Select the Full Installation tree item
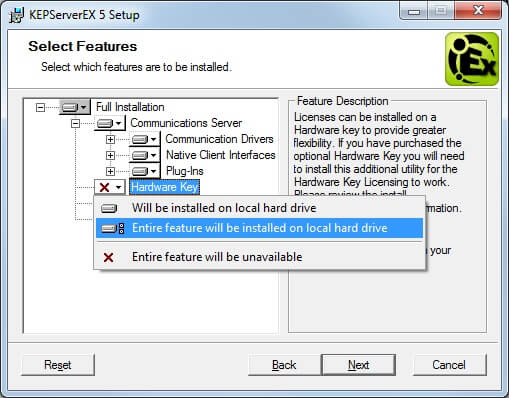The width and height of the screenshot is (509, 398). [x=130, y=107]
